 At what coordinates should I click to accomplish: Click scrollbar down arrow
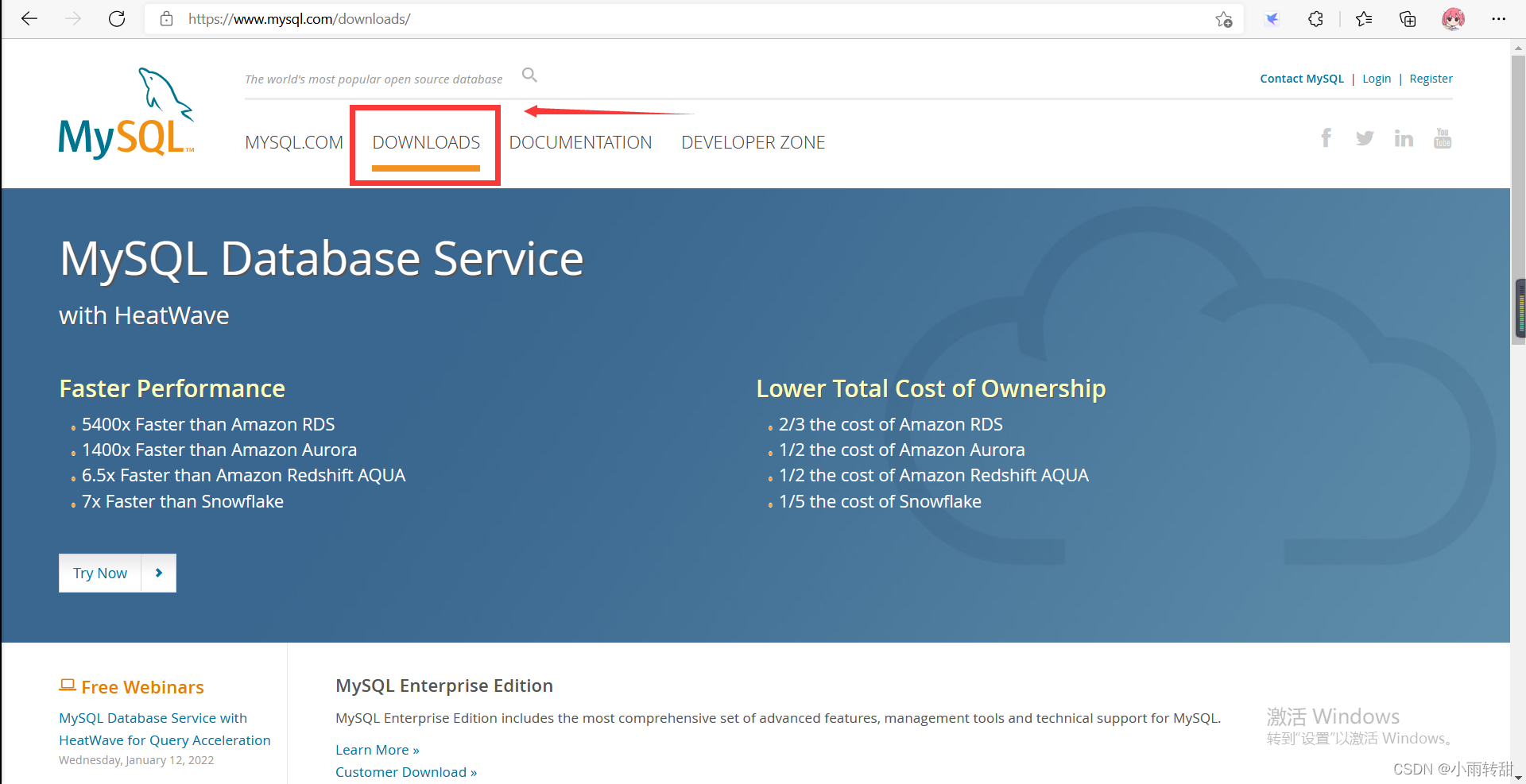tap(1518, 776)
